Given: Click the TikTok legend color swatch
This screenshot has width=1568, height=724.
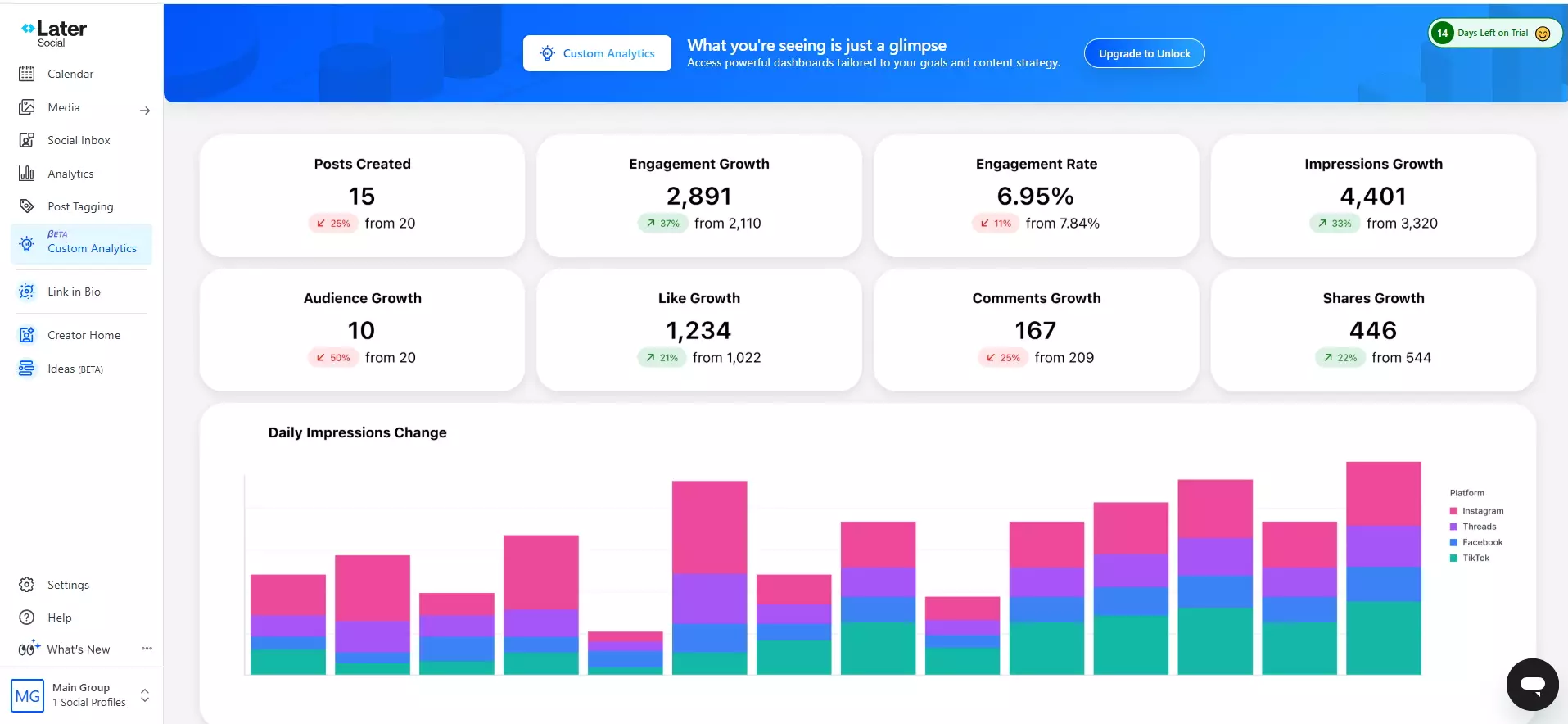Looking at the screenshot, I should click(x=1453, y=558).
